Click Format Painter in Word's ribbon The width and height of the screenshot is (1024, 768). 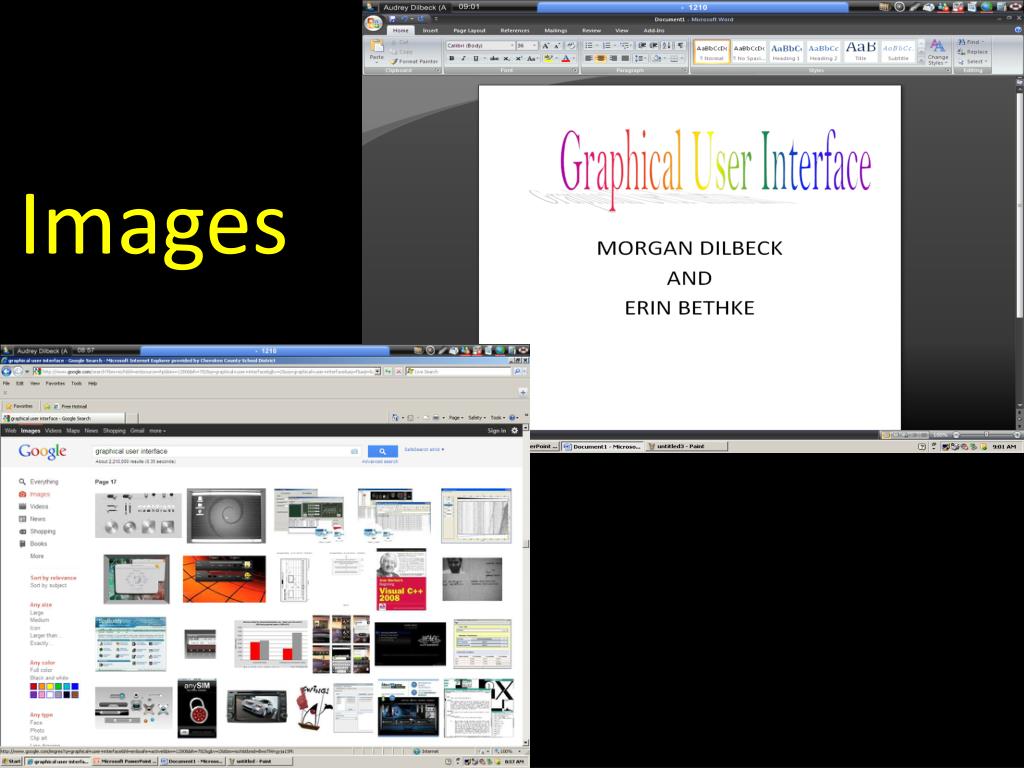tap(414, 61)
